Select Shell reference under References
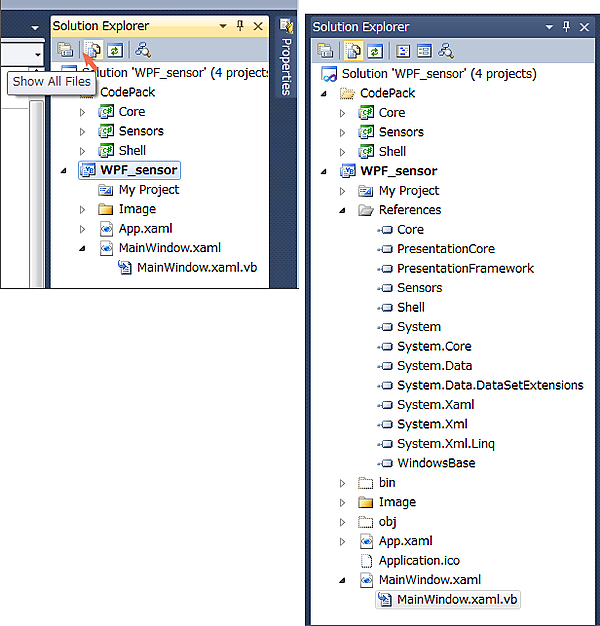The height and width of the screenshot is (626, 600). (x=411, y=307)
